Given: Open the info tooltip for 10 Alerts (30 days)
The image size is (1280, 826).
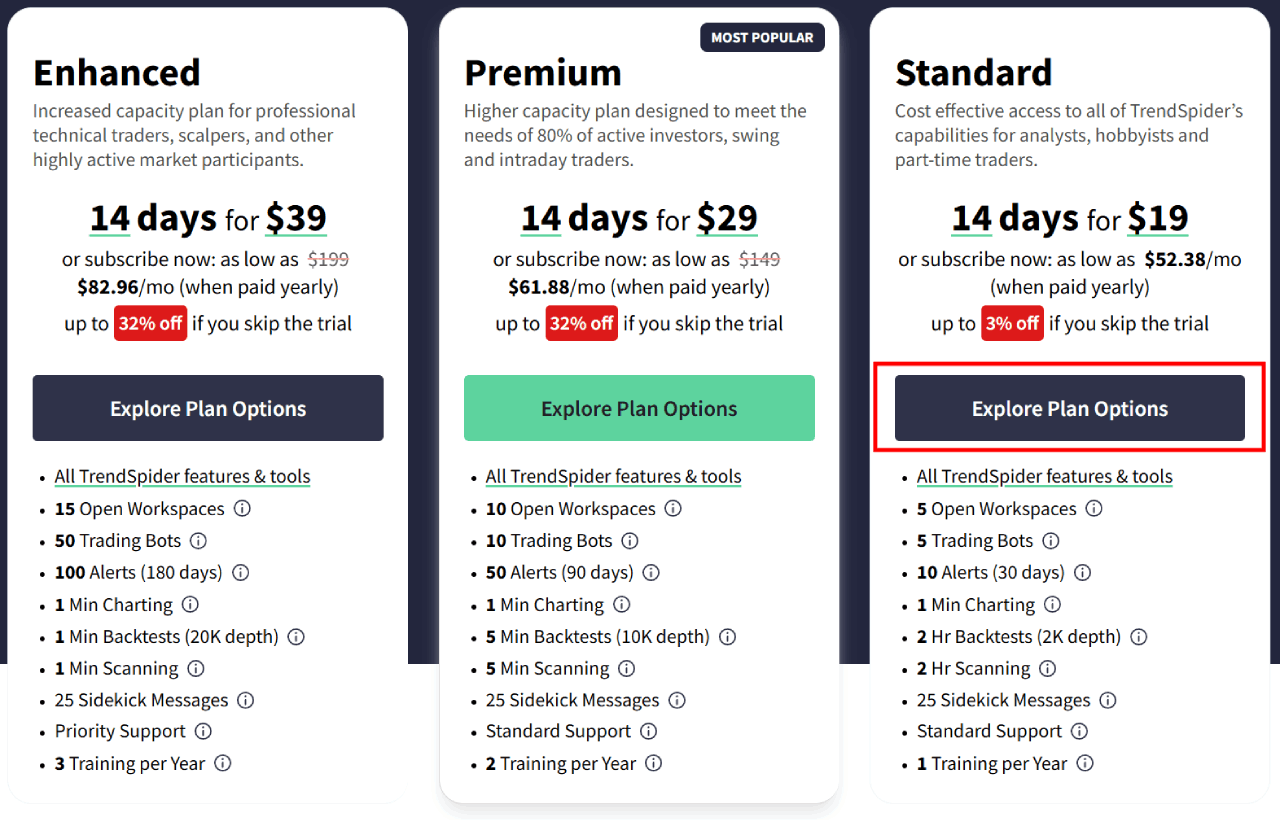Looking at the screenshot, I should 1082,573.
